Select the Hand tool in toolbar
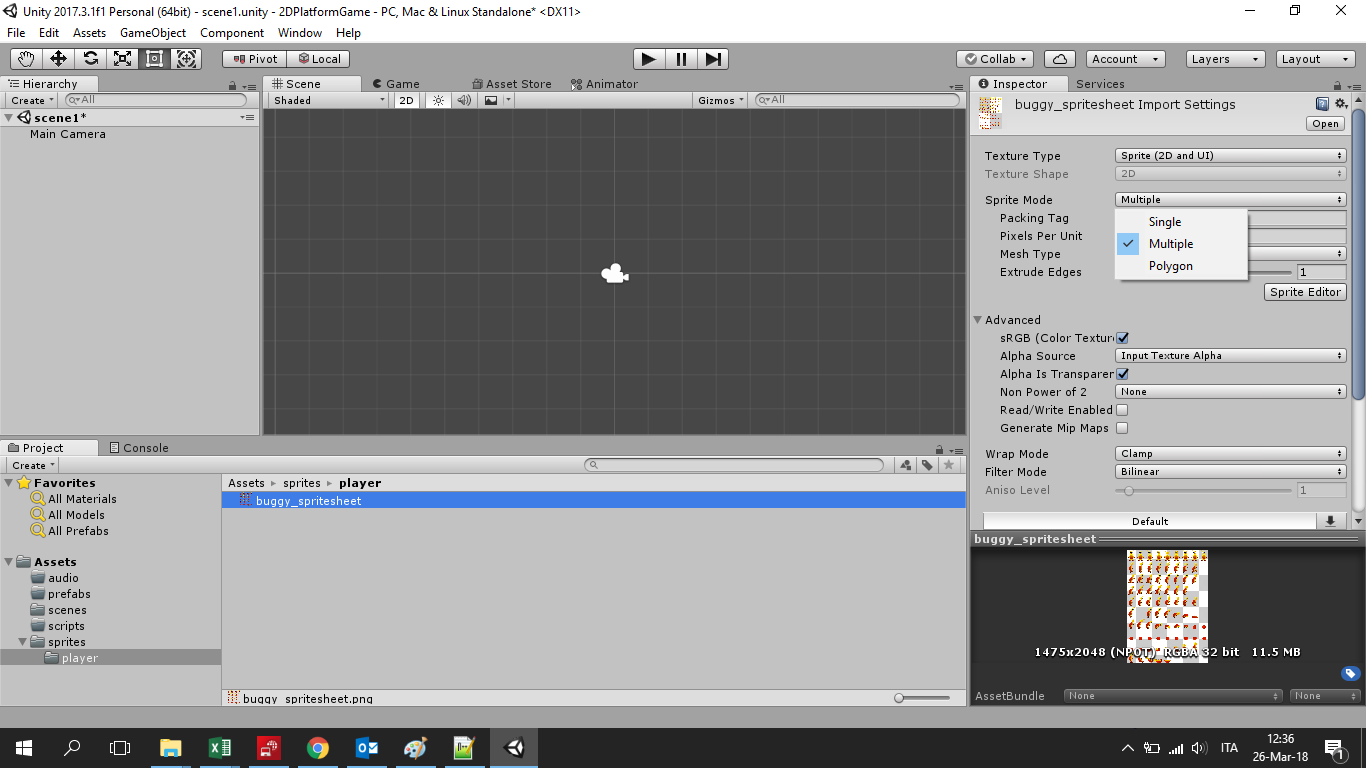 (26, 59)
